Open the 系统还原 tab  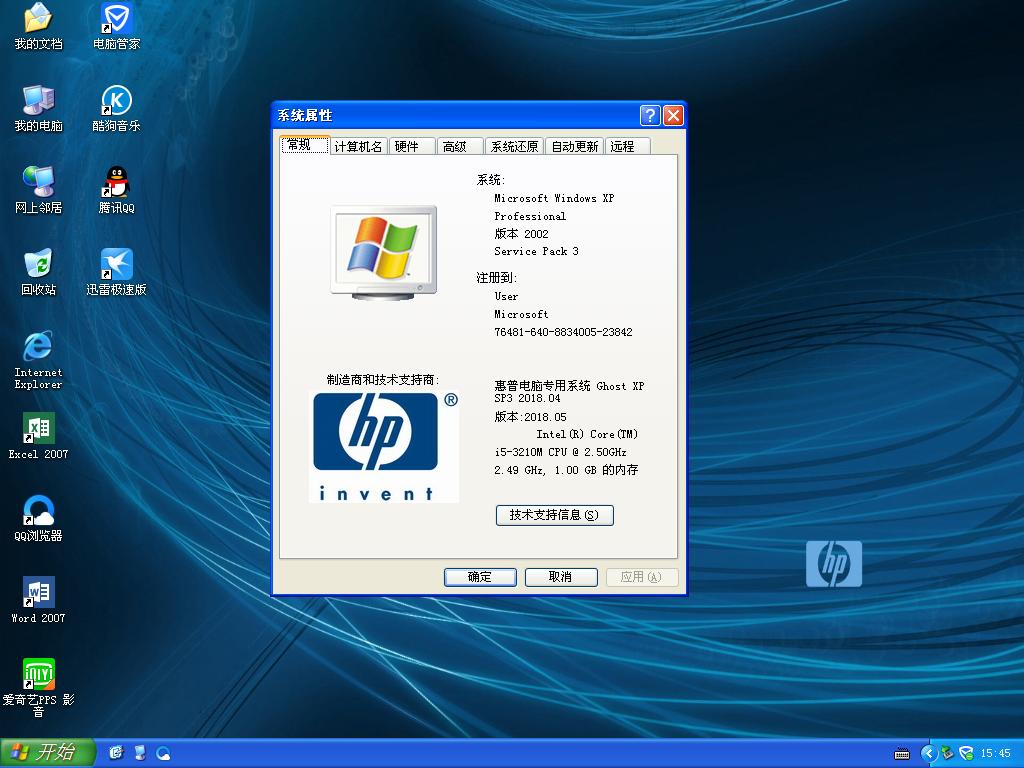point(514,145)
